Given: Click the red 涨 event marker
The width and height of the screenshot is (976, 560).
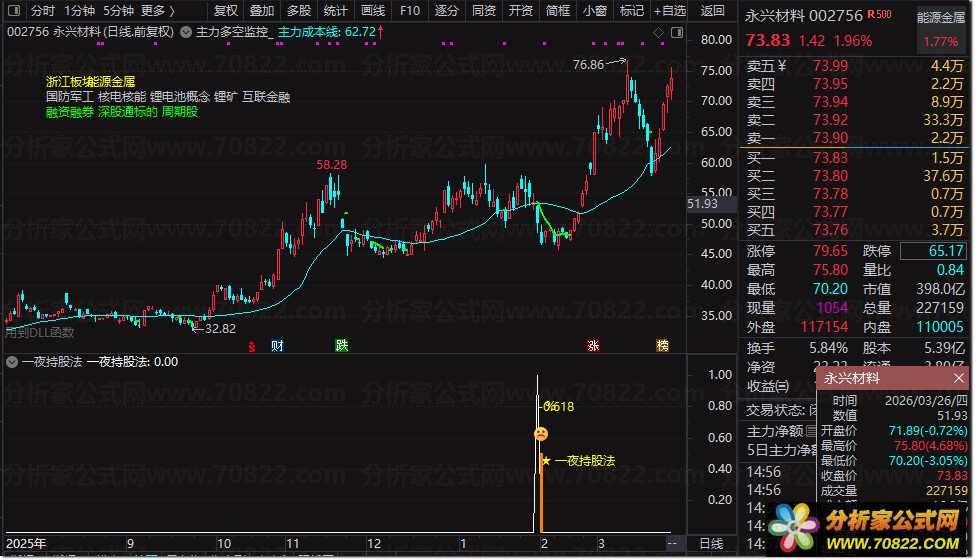Looking at the screenshot, I should (x=593, y=346).
